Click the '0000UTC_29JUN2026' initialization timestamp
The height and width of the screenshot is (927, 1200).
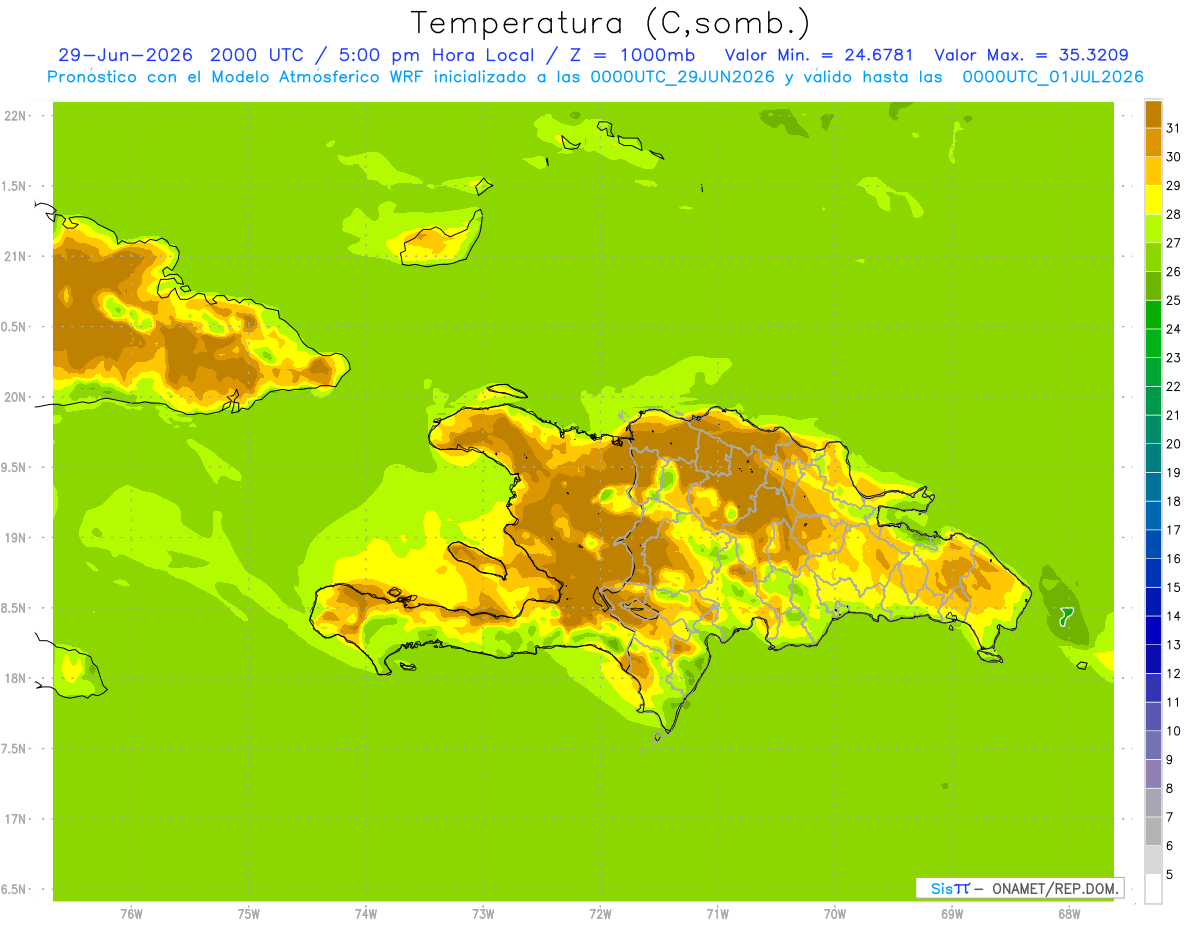682,77
